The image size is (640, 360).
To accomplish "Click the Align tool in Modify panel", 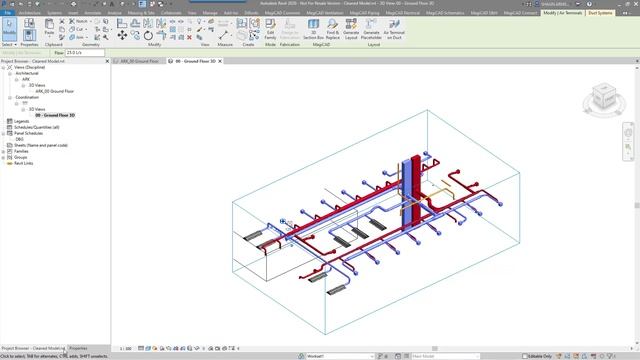I will pyautogui.click(x=122, y=24).
